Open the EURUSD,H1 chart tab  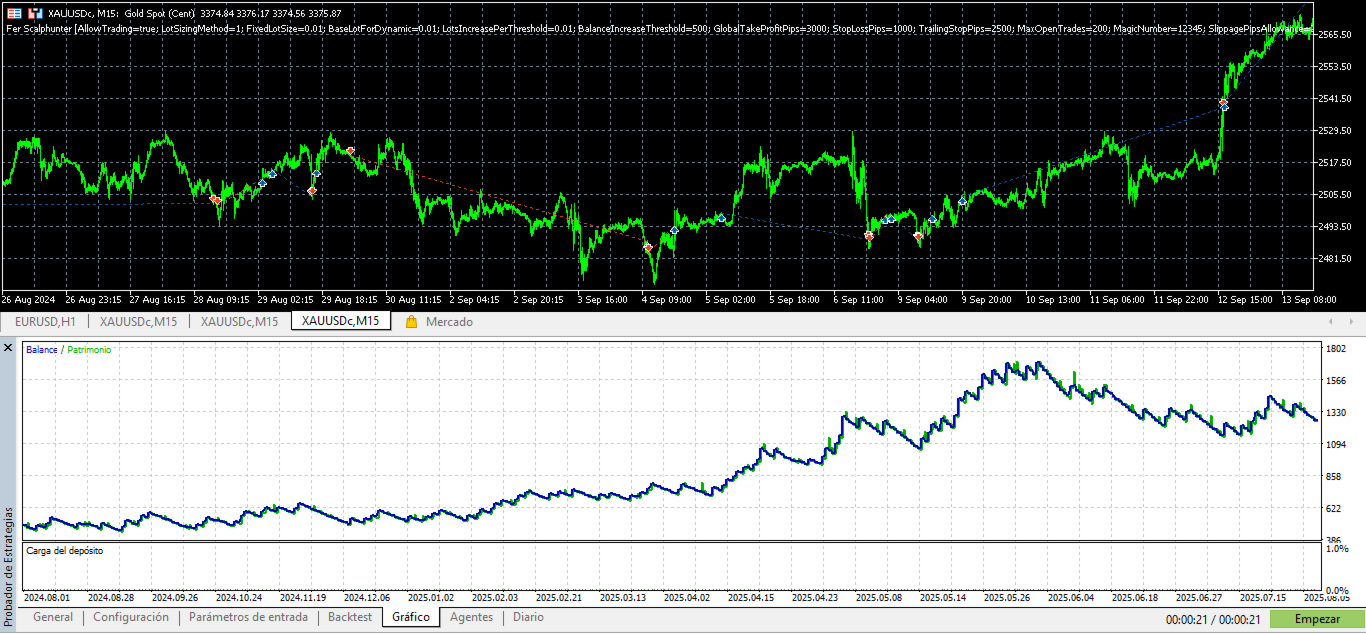(x=45, y=321)
